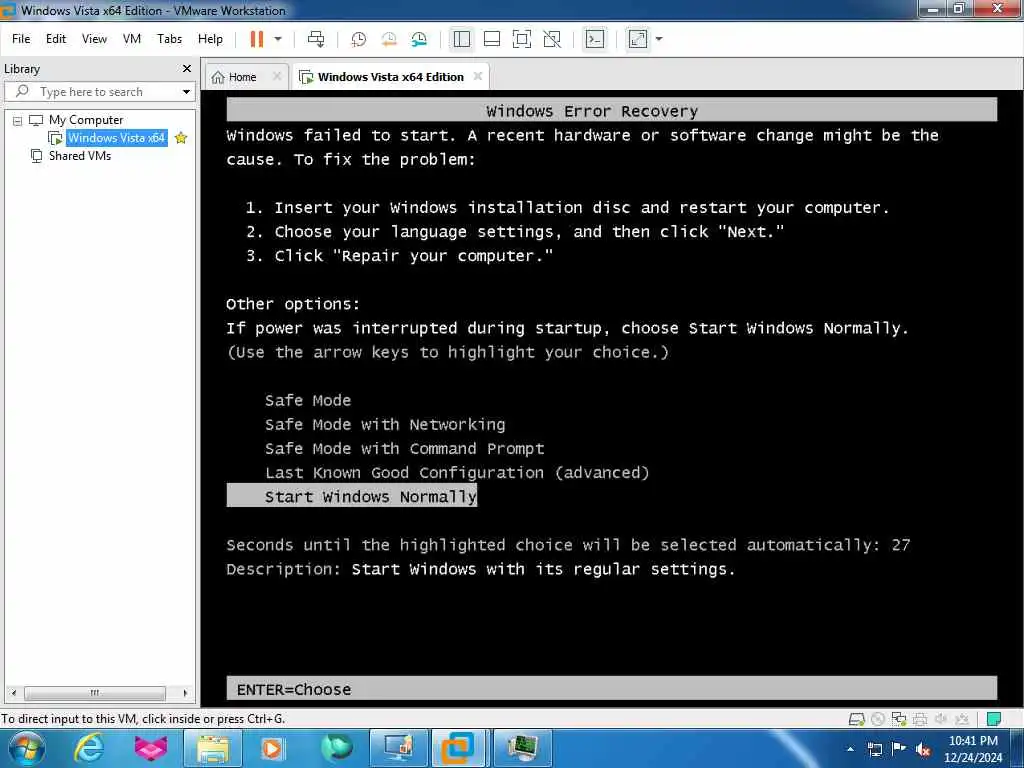Open the console view icon
The image size is (1024, 768).
point(594,39)
